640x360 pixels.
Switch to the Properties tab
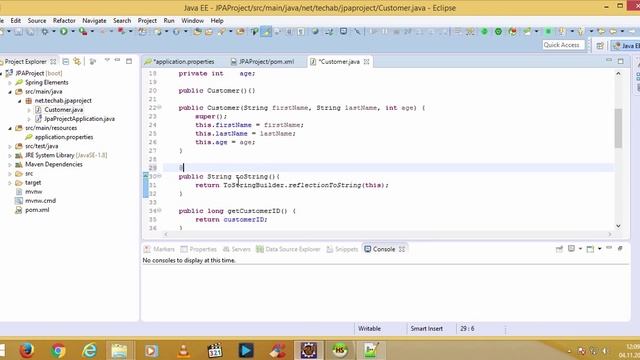(x=199, y=249)
